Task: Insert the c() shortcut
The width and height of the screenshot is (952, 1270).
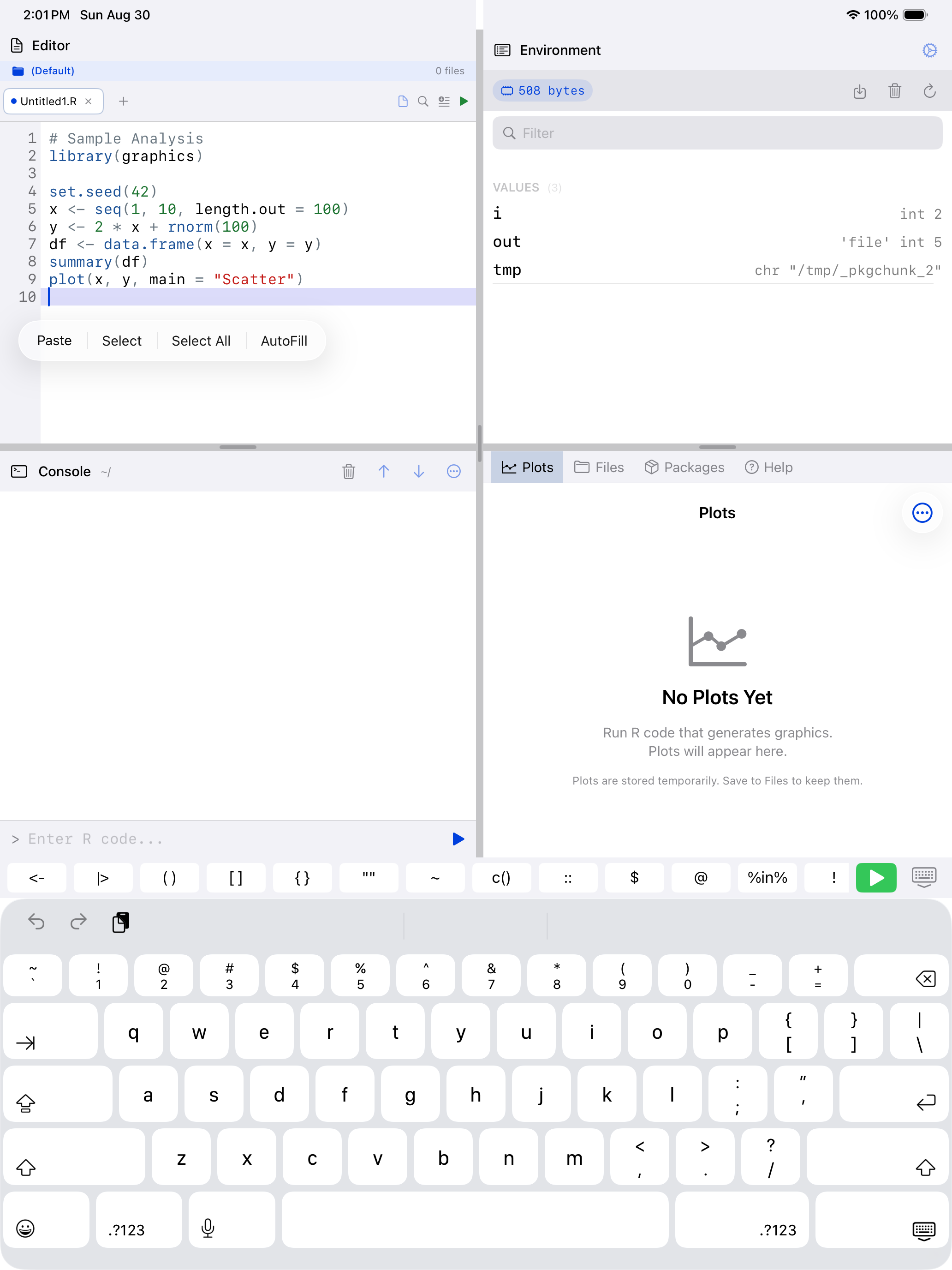Action: (x=501, y=877)
